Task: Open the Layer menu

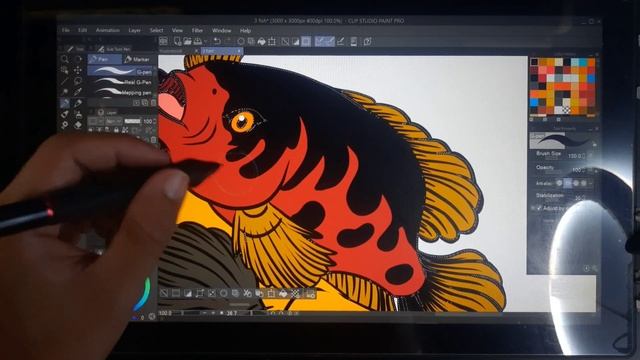Action: [134, 30]
